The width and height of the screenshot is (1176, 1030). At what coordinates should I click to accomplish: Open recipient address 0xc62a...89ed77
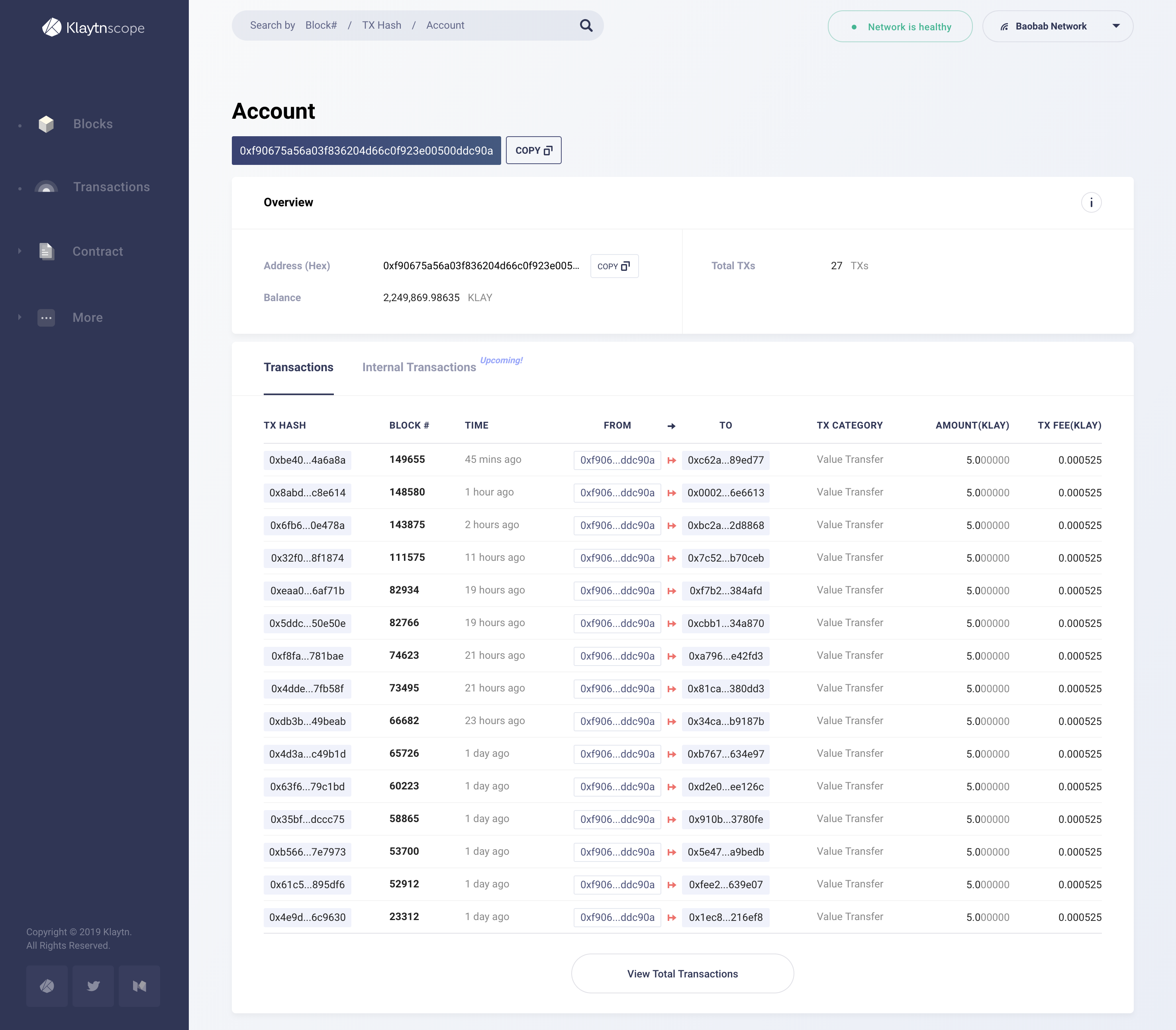(x=725, y=460)
